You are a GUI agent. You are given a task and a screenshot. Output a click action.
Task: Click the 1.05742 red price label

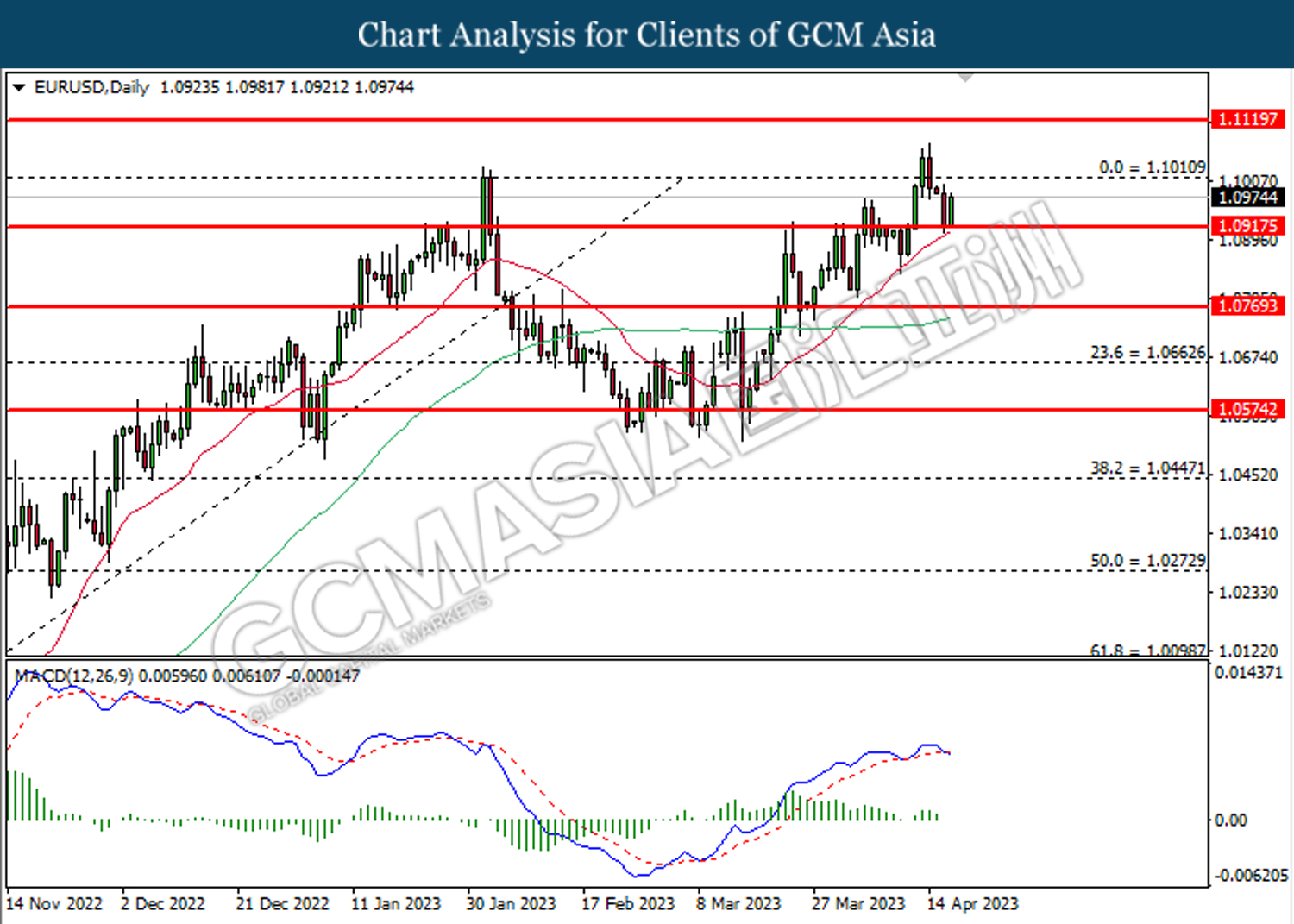pyautogui.click(x=1247, y=410)
